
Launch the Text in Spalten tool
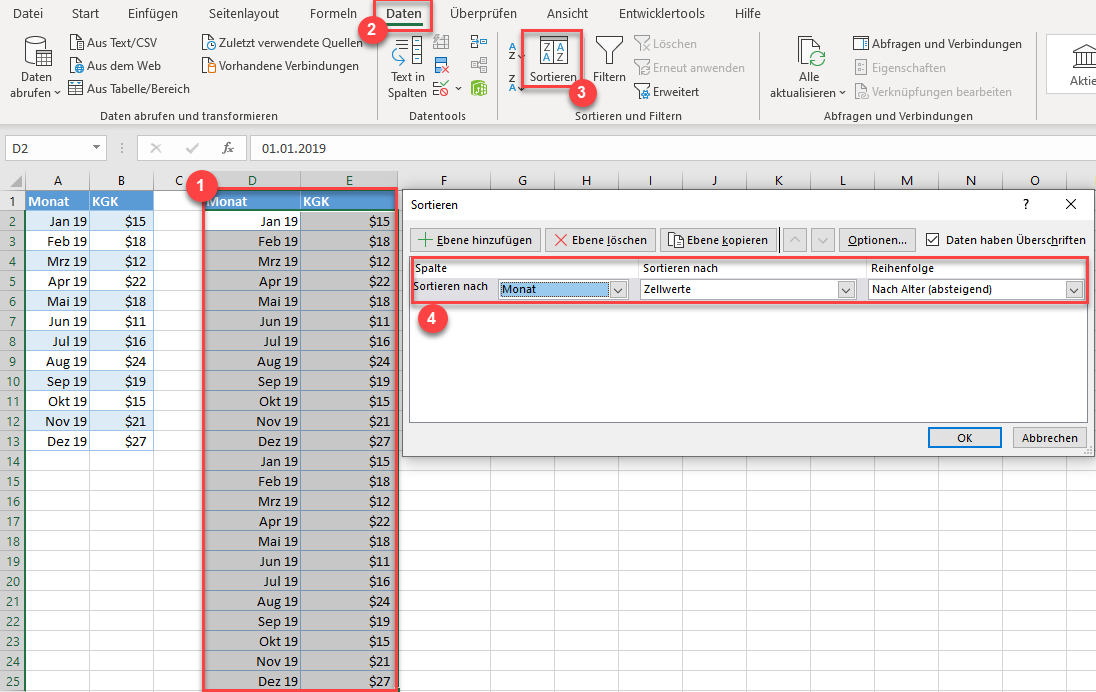pyautogui.click(x=408, y=68)
